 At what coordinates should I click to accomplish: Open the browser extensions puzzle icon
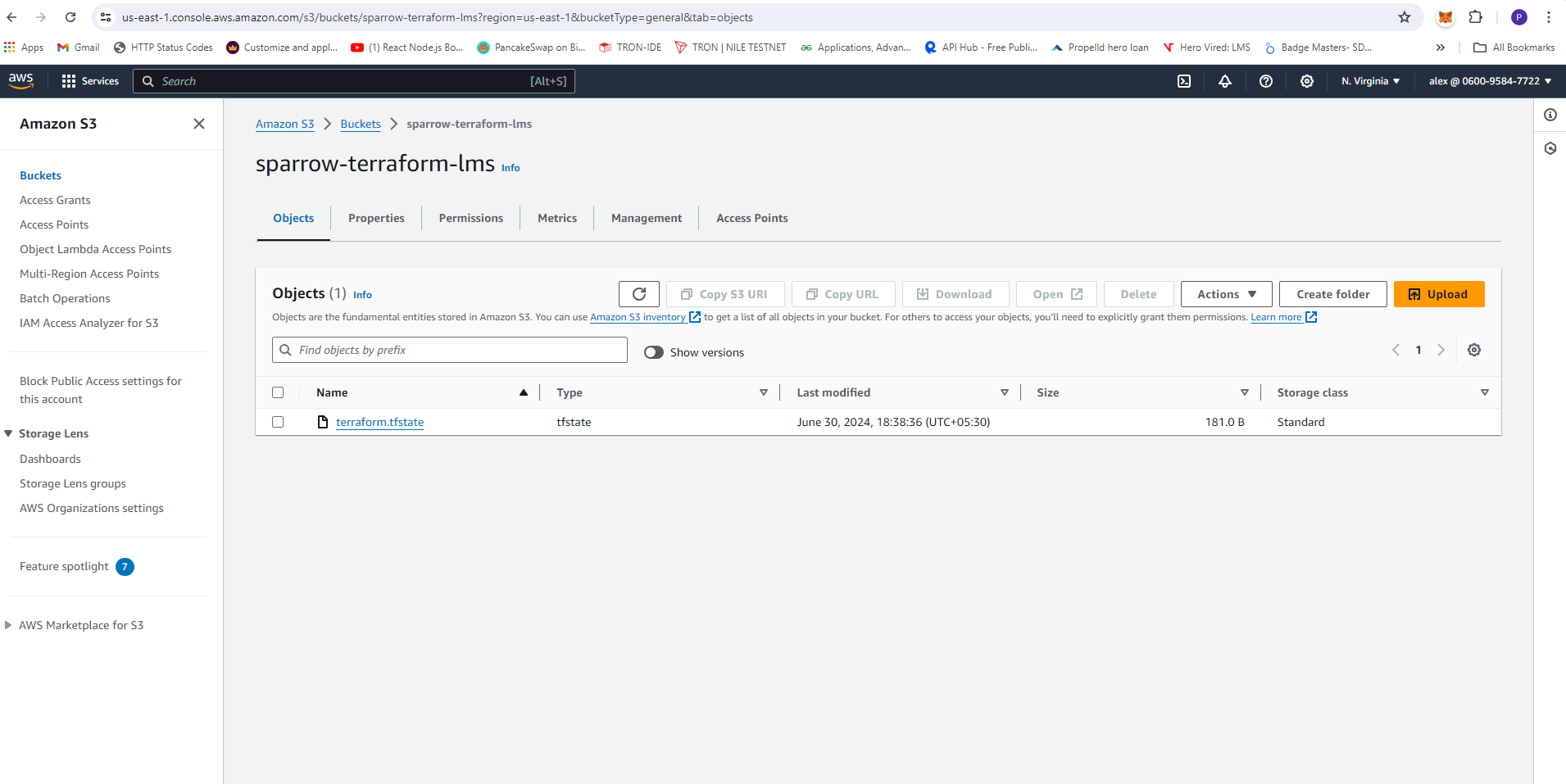[1476, 17]
